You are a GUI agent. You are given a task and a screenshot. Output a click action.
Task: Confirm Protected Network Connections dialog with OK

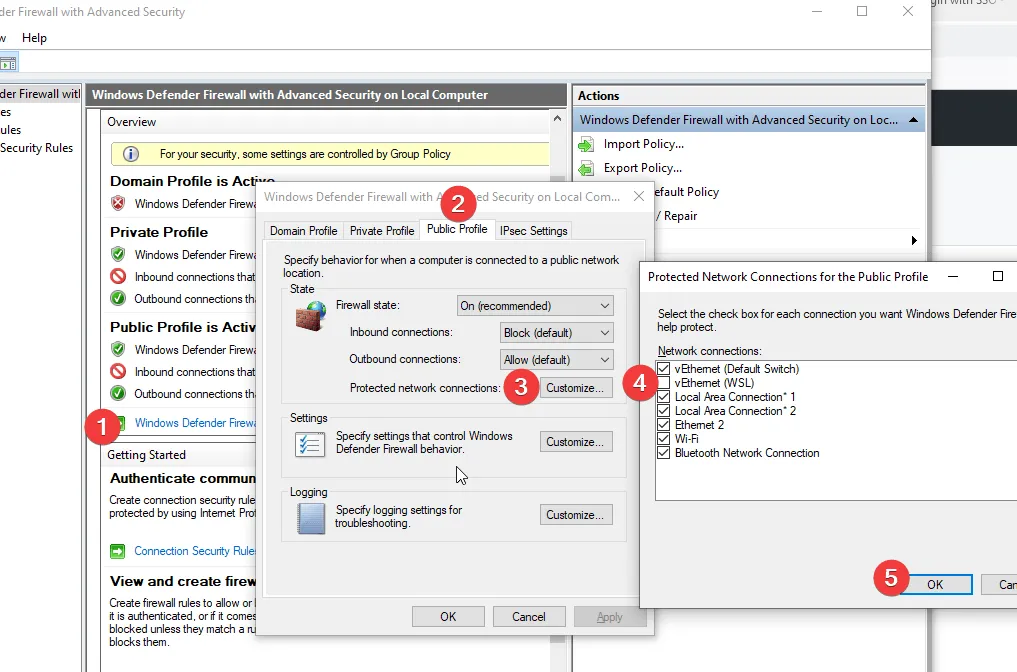tap(935, 584)
